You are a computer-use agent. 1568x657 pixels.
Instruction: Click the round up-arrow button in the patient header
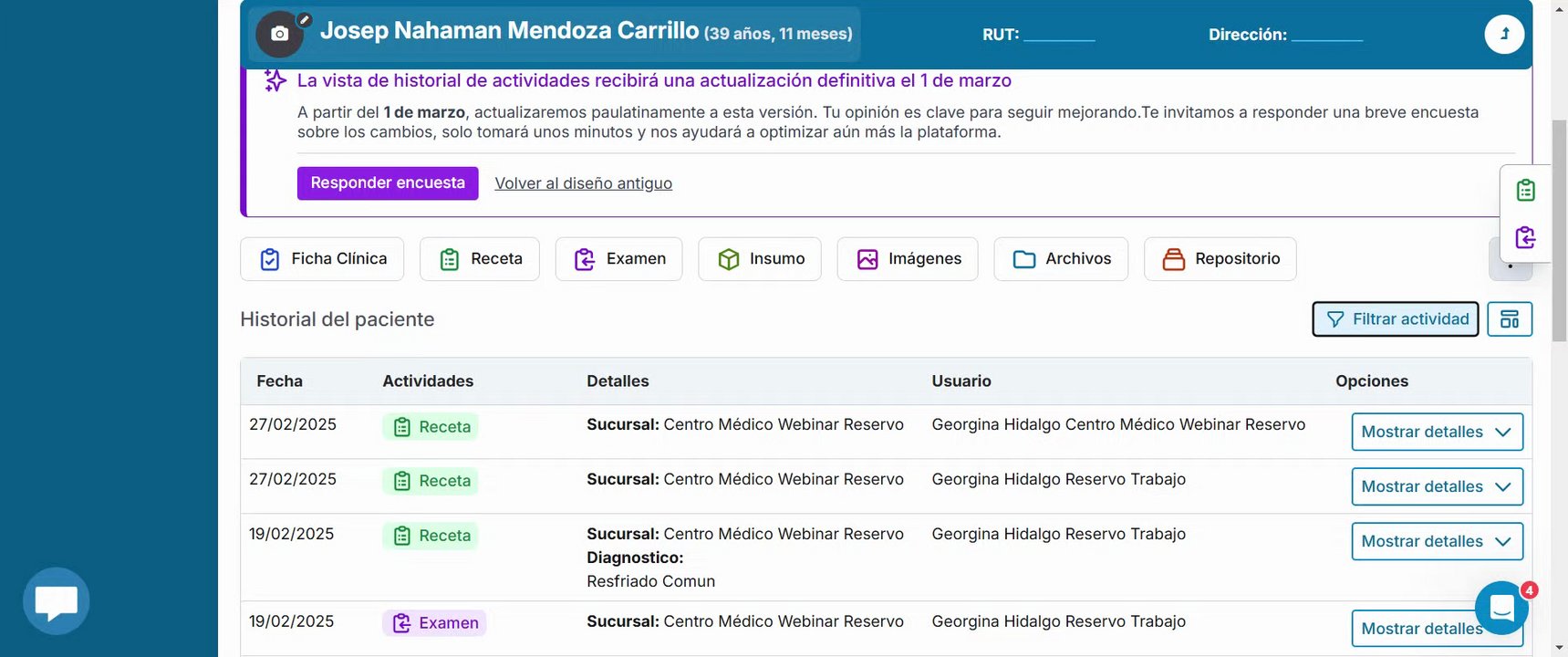tap(1504, 35)
